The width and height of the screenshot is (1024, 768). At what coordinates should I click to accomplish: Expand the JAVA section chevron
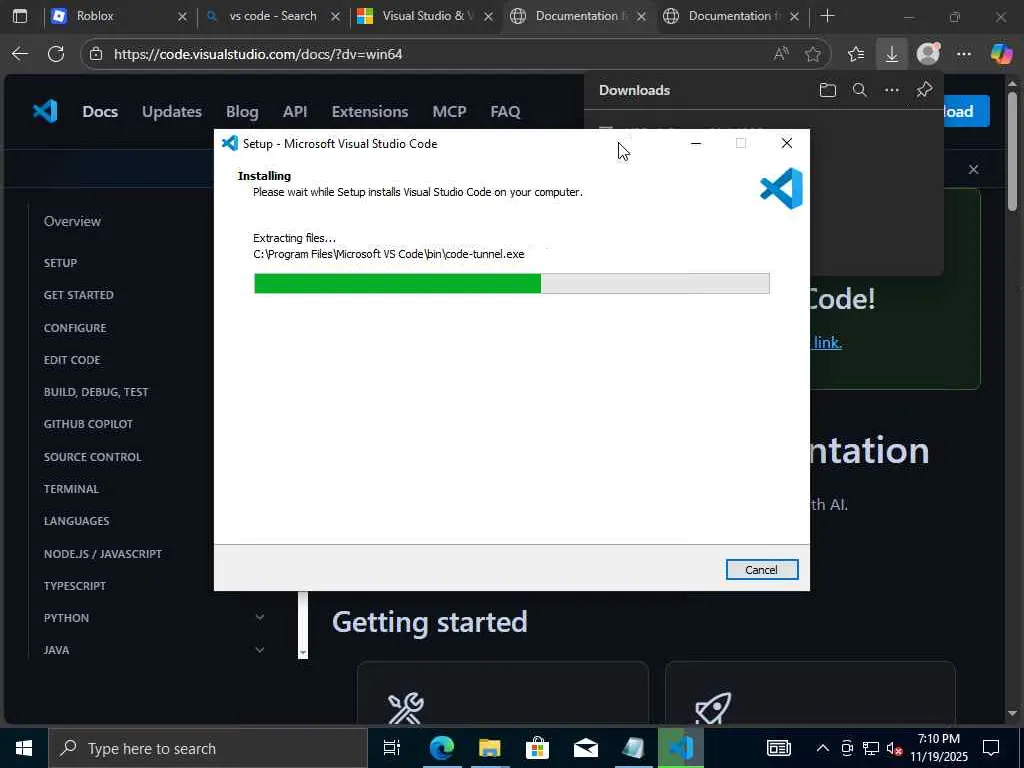260,650
